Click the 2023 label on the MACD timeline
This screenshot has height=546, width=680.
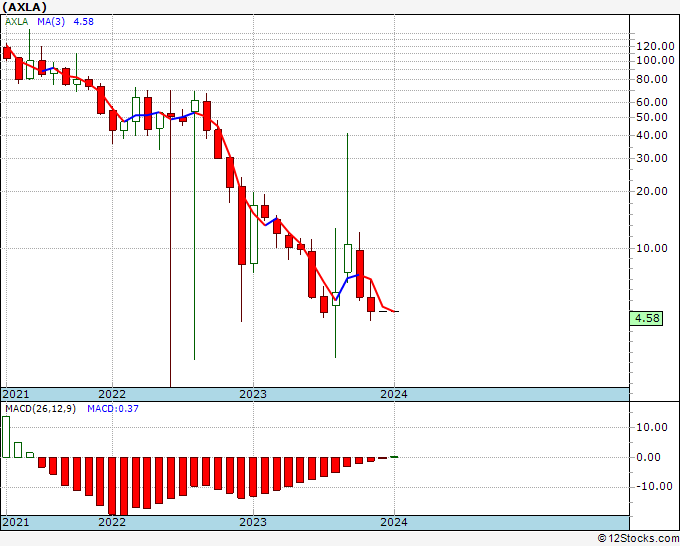(253, 522)
